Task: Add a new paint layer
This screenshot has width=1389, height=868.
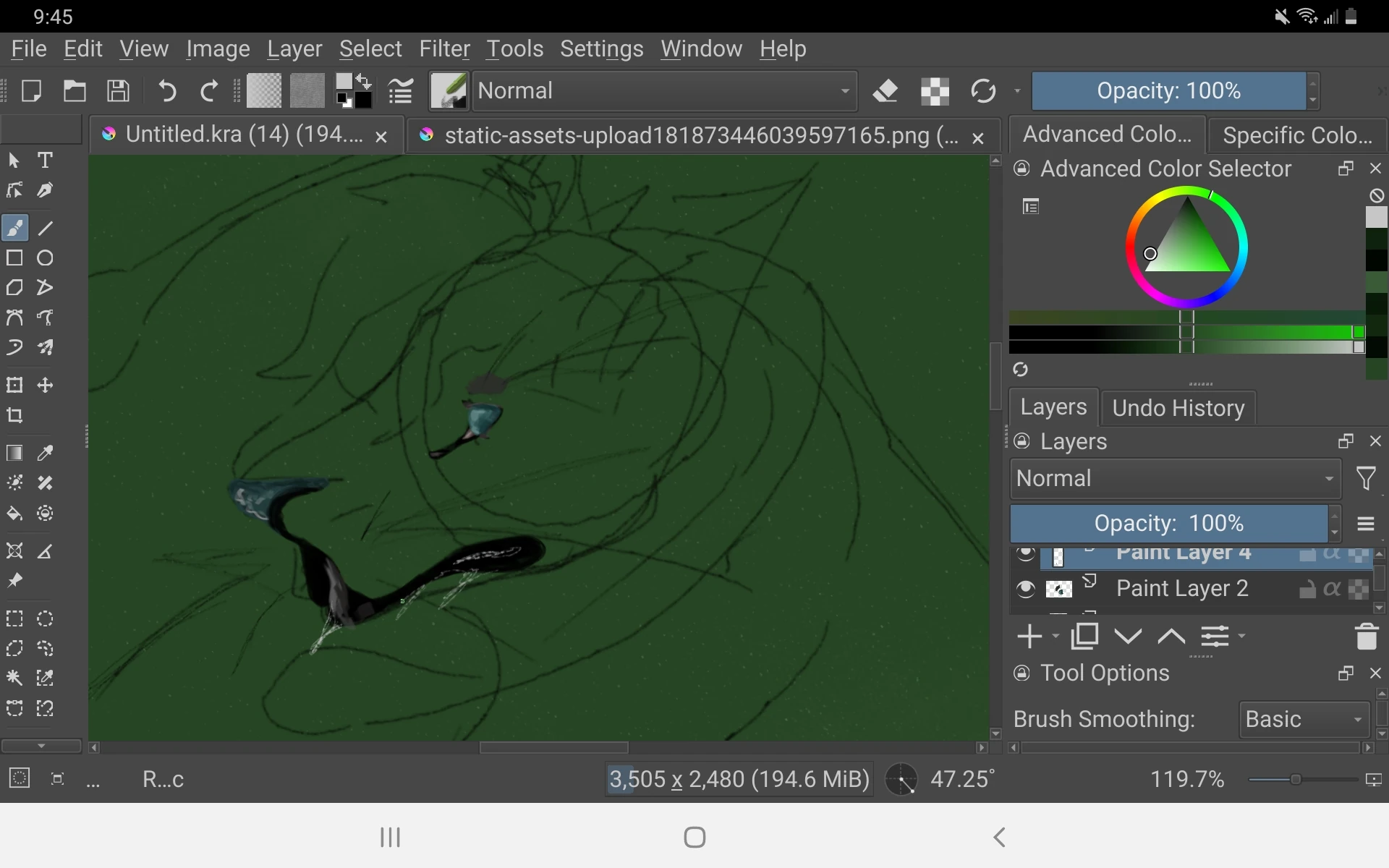Action: coord(1029,637)
